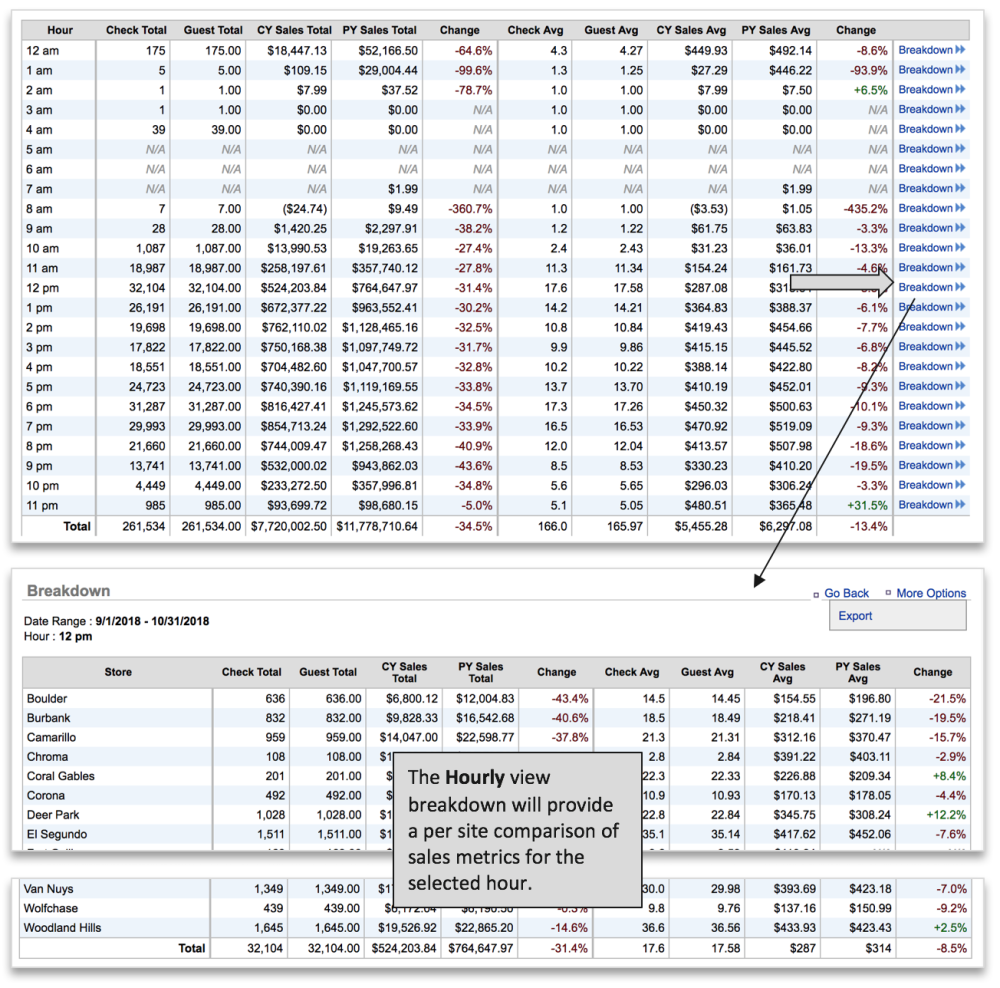The width and height of the screenshot is (1000, 988).
Task: Open Breakdown for the 9 am row
Action: click(x=931, y=228)
